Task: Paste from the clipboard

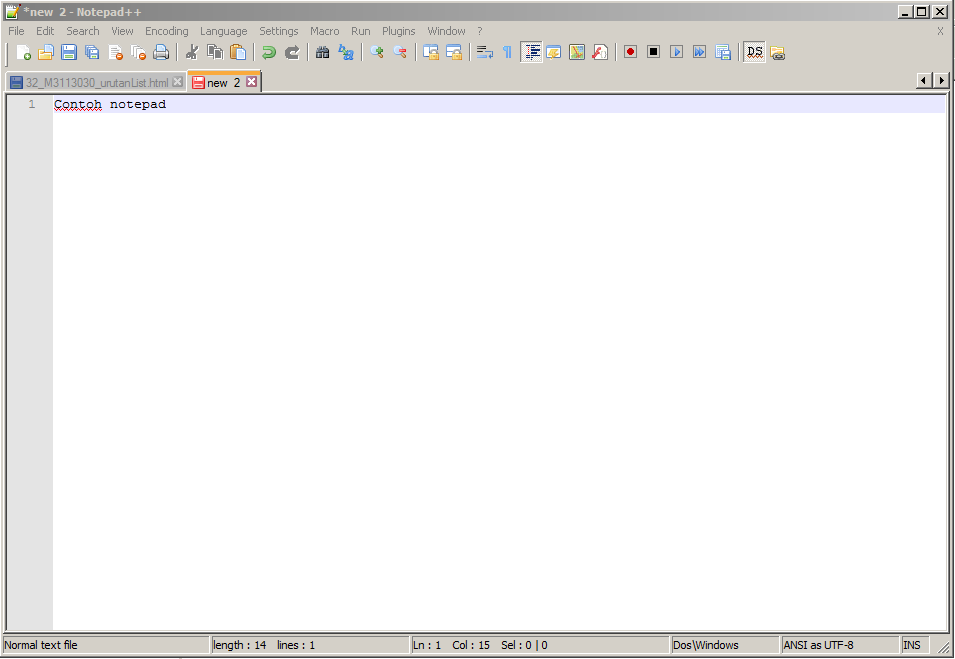Action: [x=237, y=51]
